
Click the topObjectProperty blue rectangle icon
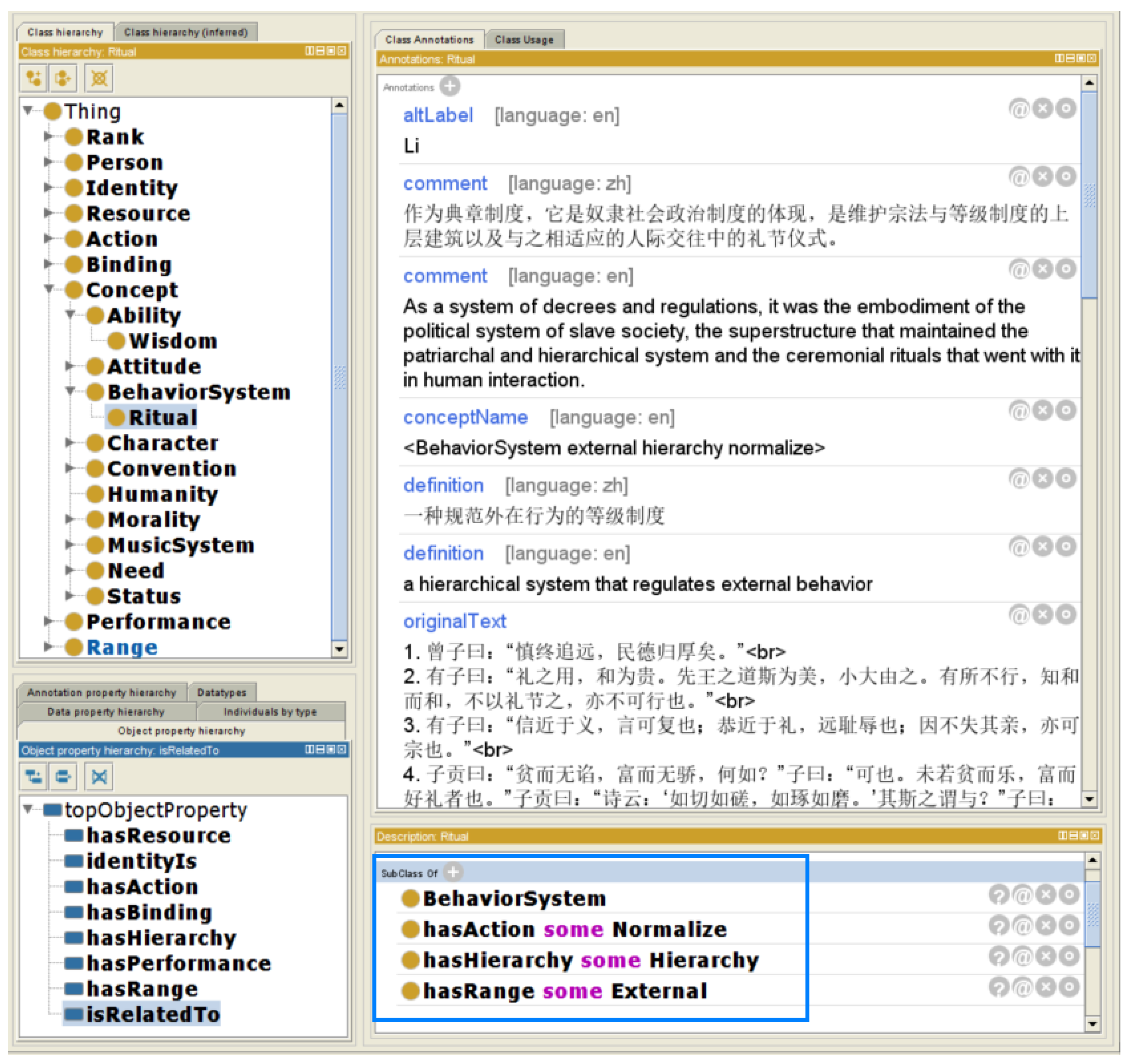[52, 810]
